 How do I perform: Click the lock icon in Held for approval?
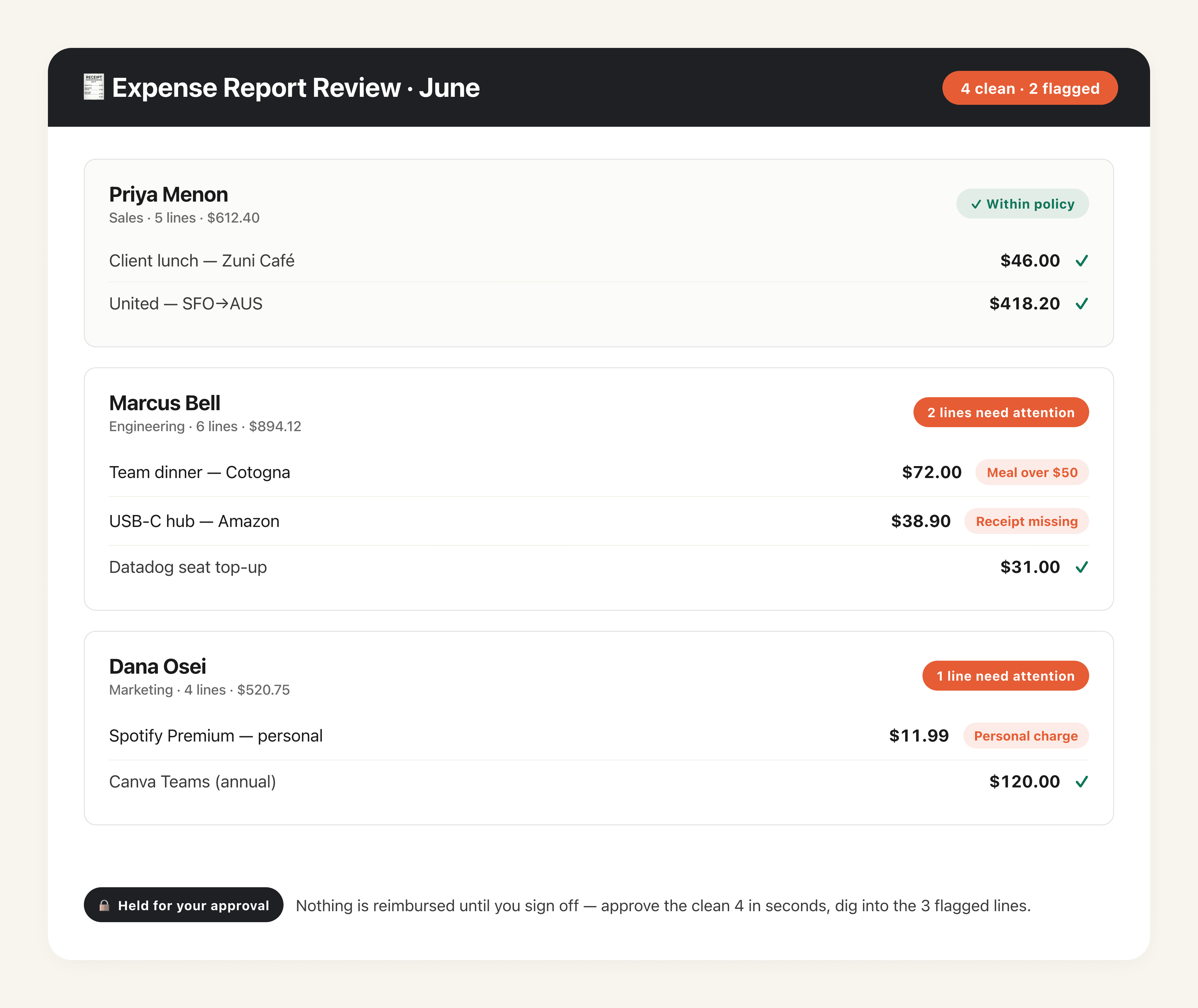point(104,905)
